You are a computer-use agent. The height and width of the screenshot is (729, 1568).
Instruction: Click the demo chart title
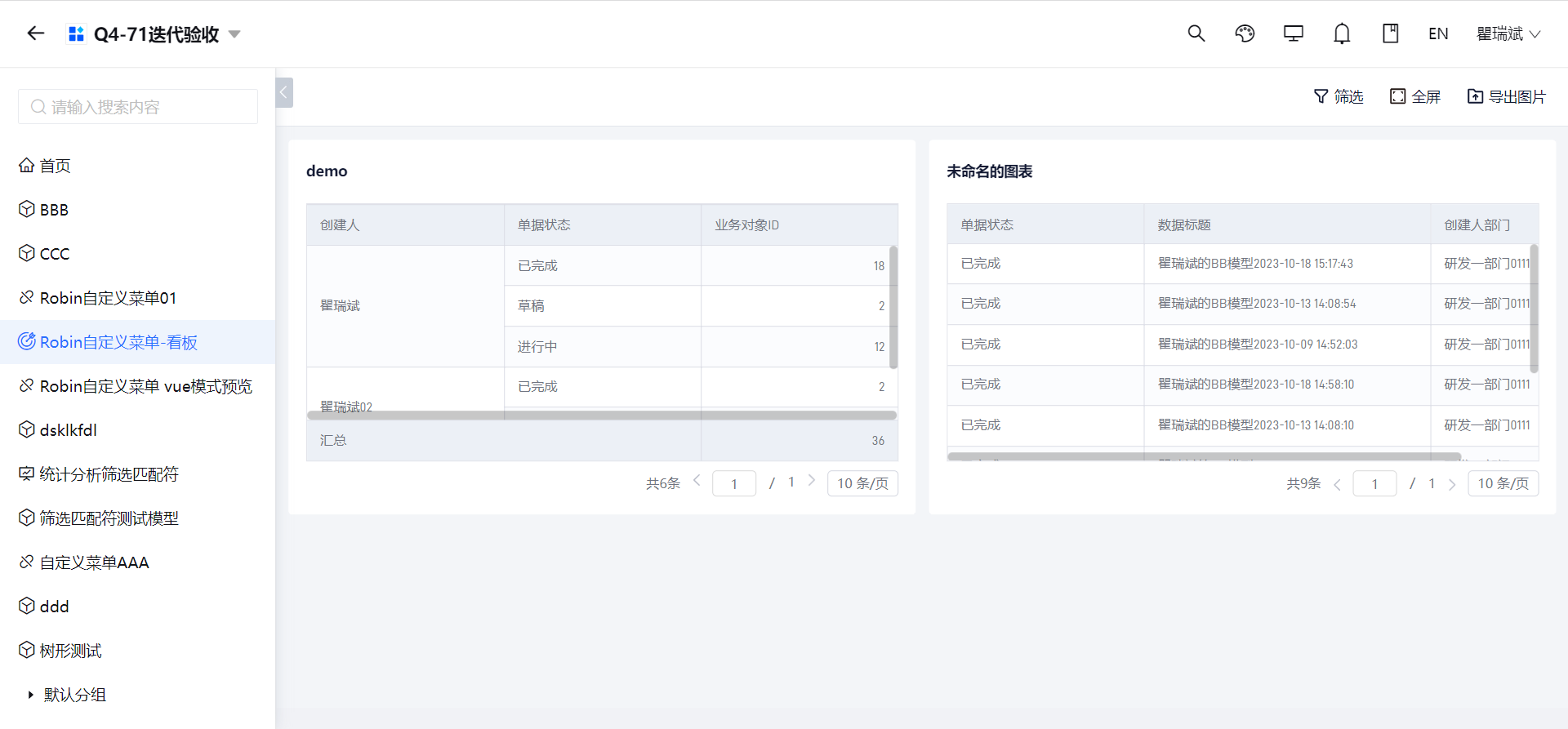327,171
